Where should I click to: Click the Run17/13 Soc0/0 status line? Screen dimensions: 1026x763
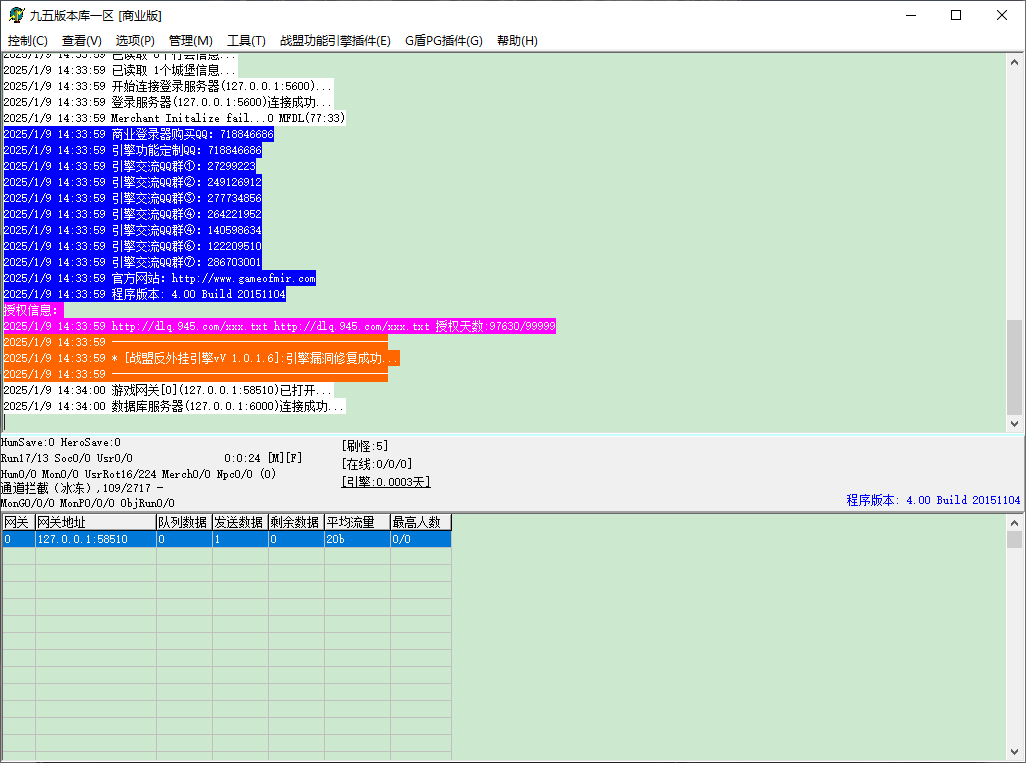tap(67, 458)
